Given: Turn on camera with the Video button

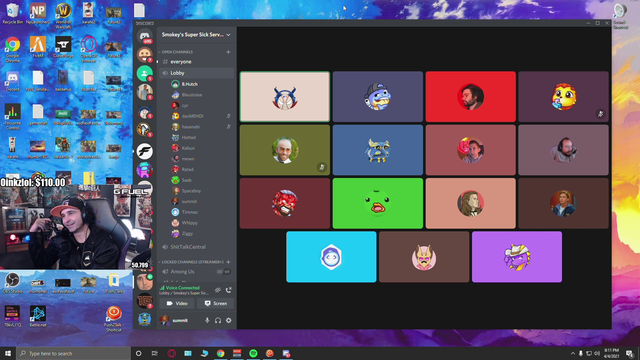Looking at the screenshot, I should click(177, 304).
